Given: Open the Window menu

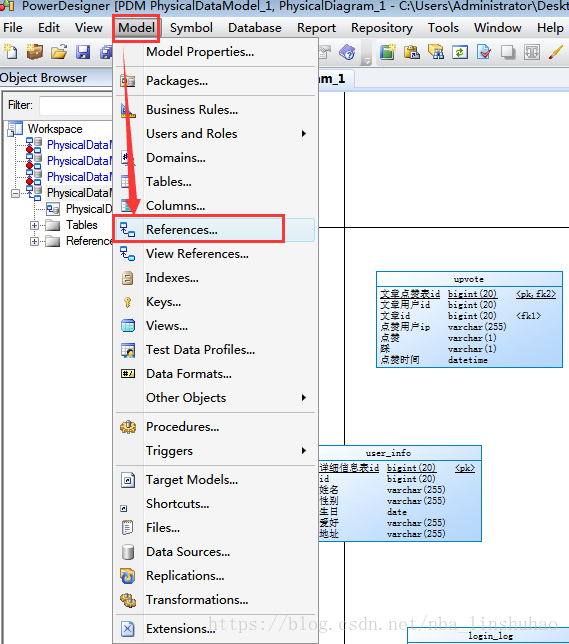Looking at the screenshot, I should click(x=498, y=28).
